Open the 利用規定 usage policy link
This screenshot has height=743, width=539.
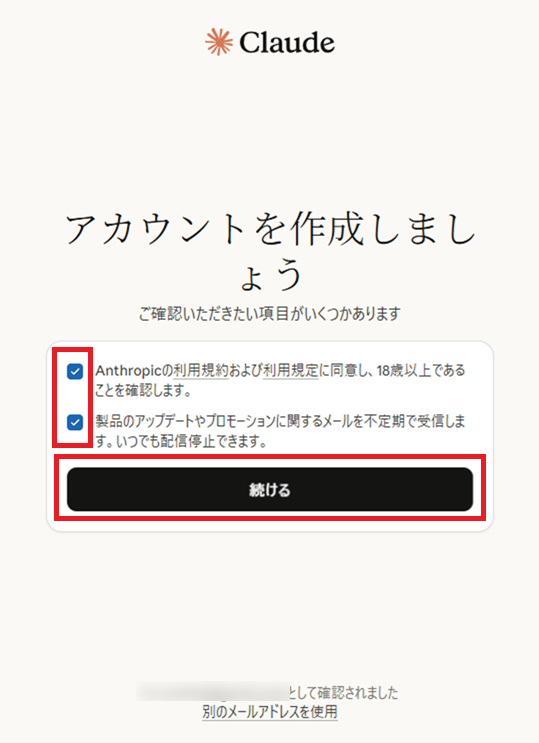tap(290, 371)
